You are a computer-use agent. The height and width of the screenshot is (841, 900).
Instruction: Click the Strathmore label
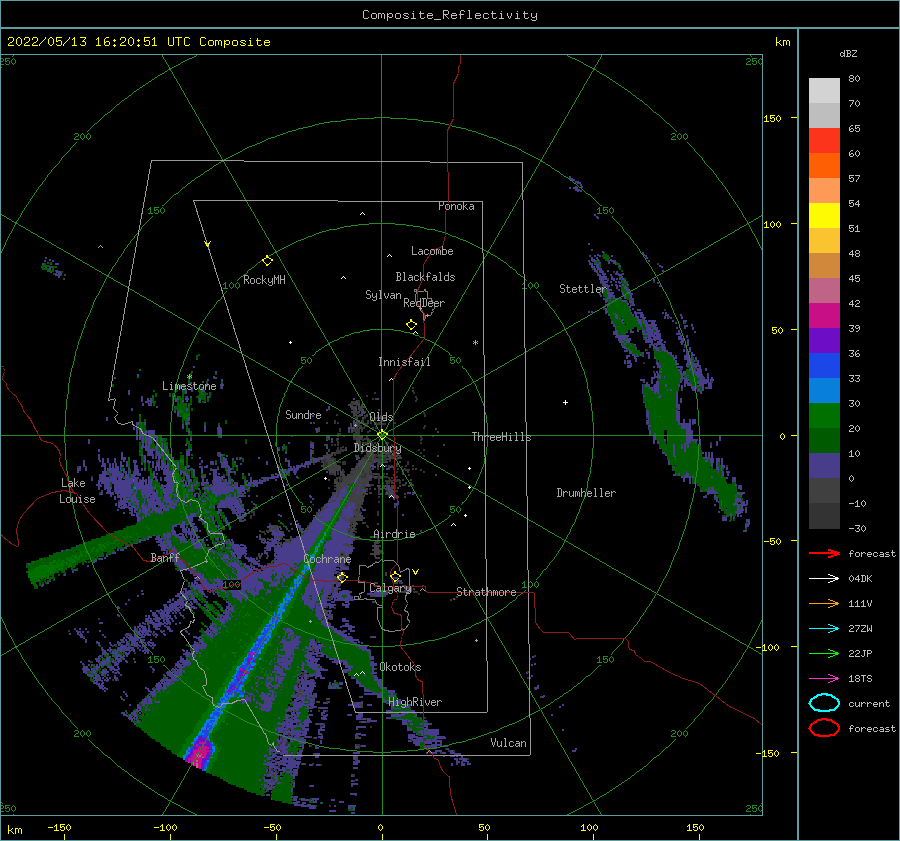[486, 592]
